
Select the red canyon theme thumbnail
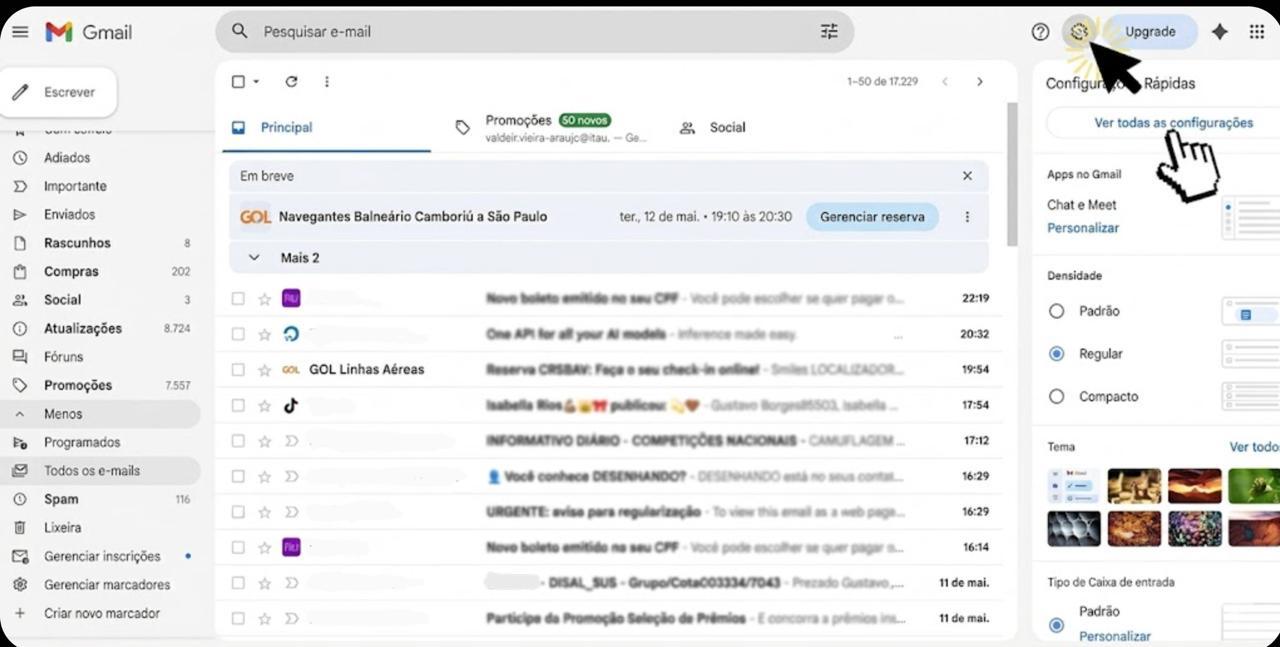(1195, 486)
